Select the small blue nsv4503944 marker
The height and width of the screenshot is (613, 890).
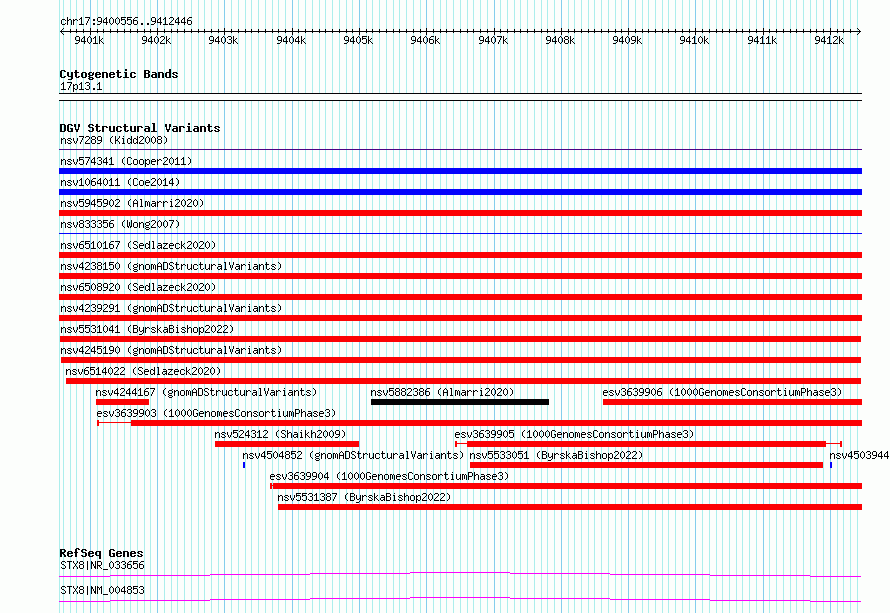tap(831, 465)
